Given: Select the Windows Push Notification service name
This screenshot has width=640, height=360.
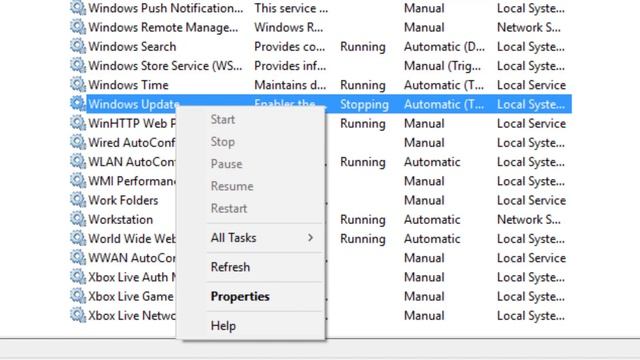Looking at the screenshot, I should click(166, 8).
